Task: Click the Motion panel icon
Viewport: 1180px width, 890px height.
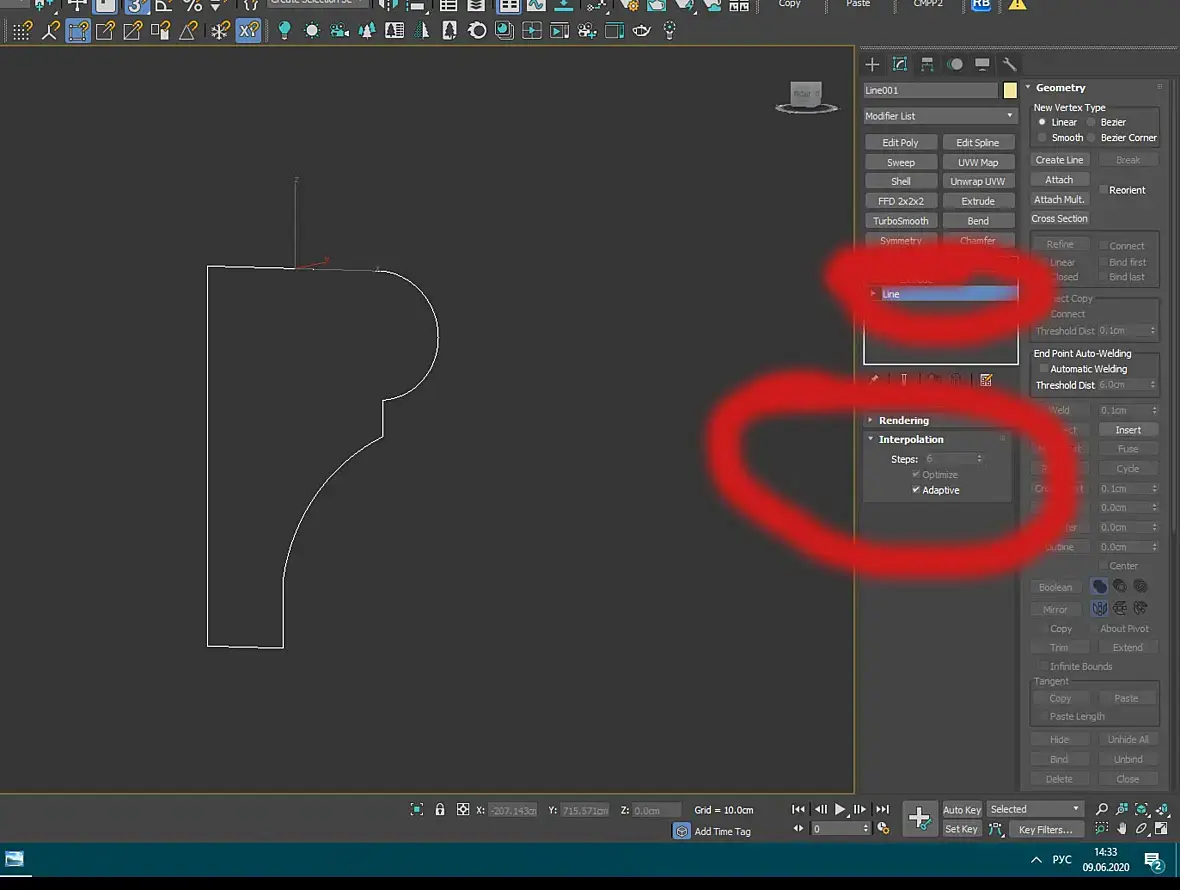Action: 955,64
